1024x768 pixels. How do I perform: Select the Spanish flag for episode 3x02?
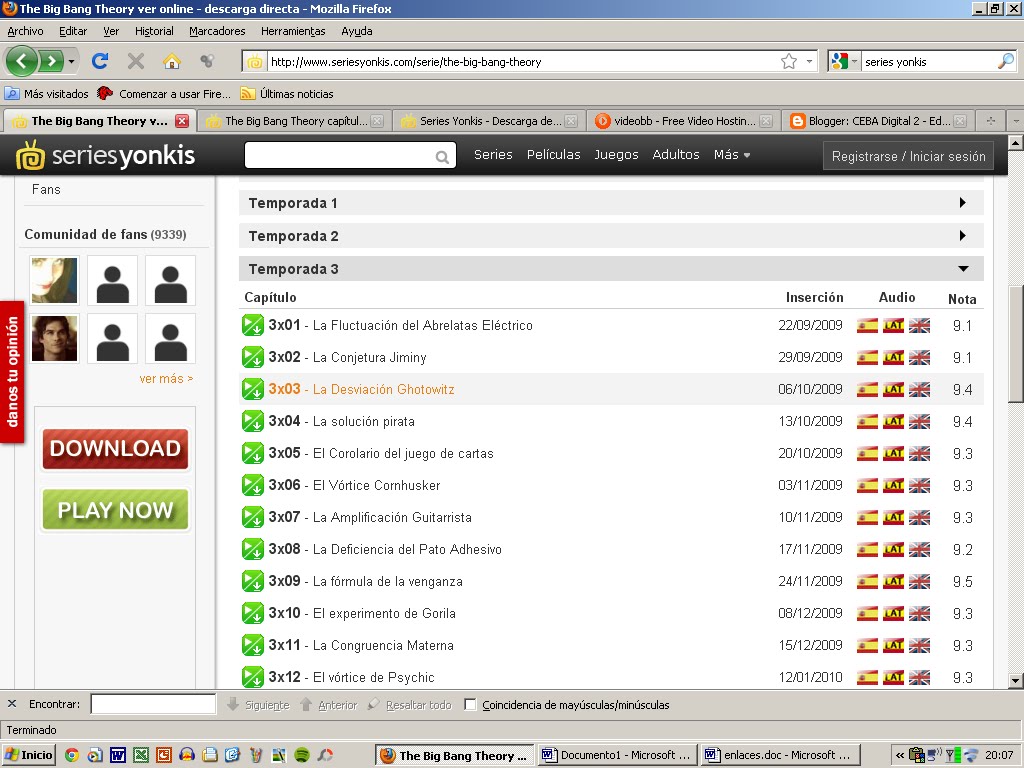coord(867,357)
